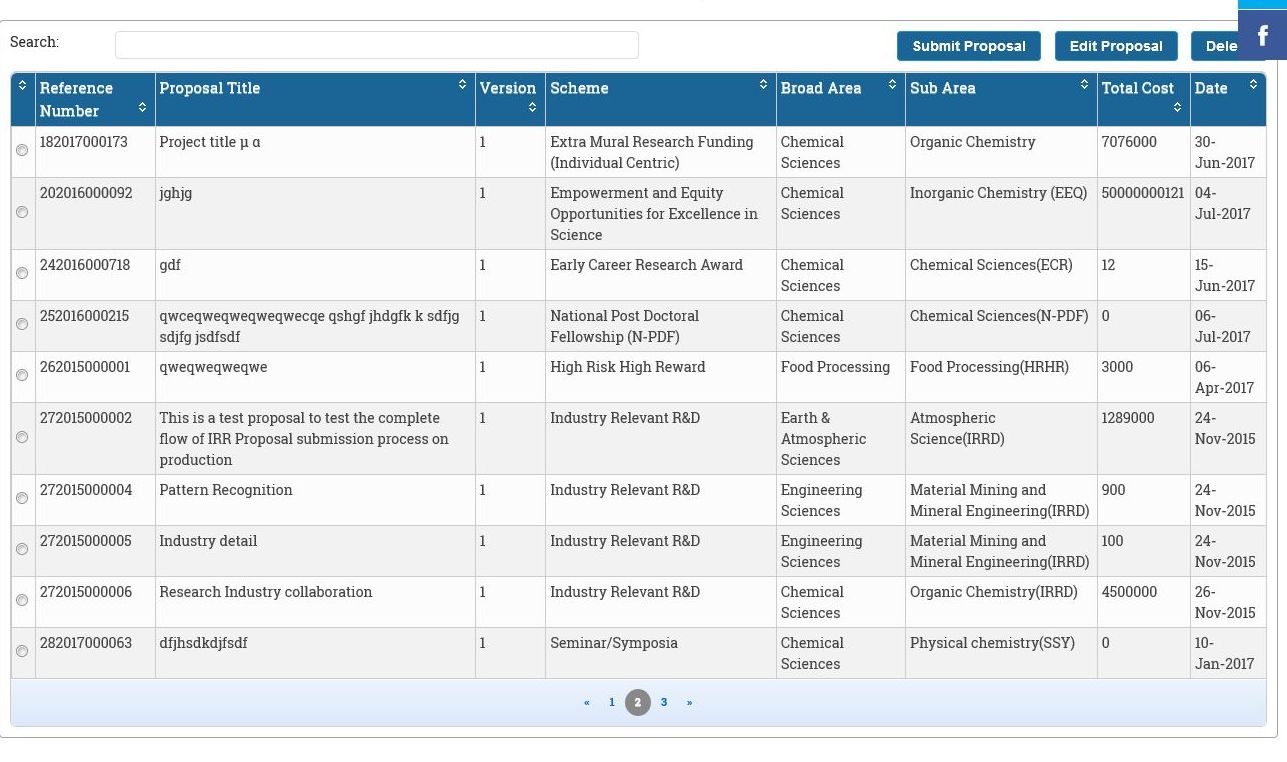The image size is (1287, 762).
Task: Click the total cost value 7076000
Action: click(x=1129, y=142)
